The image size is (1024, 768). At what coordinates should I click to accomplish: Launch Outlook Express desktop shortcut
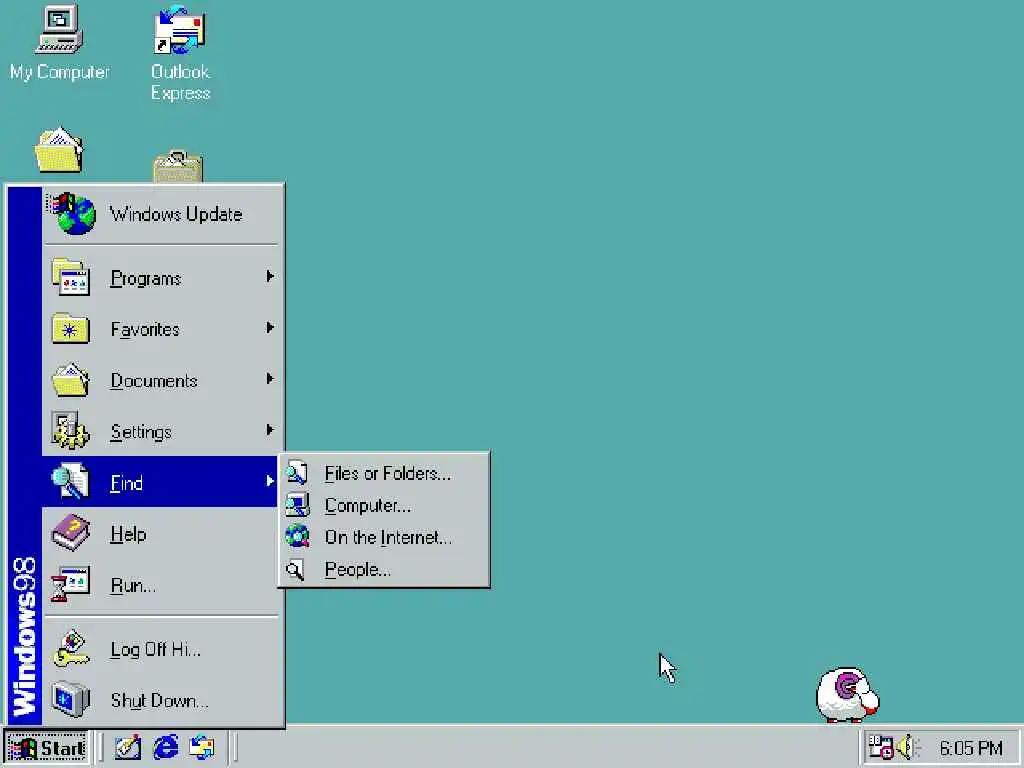(180, 29)
